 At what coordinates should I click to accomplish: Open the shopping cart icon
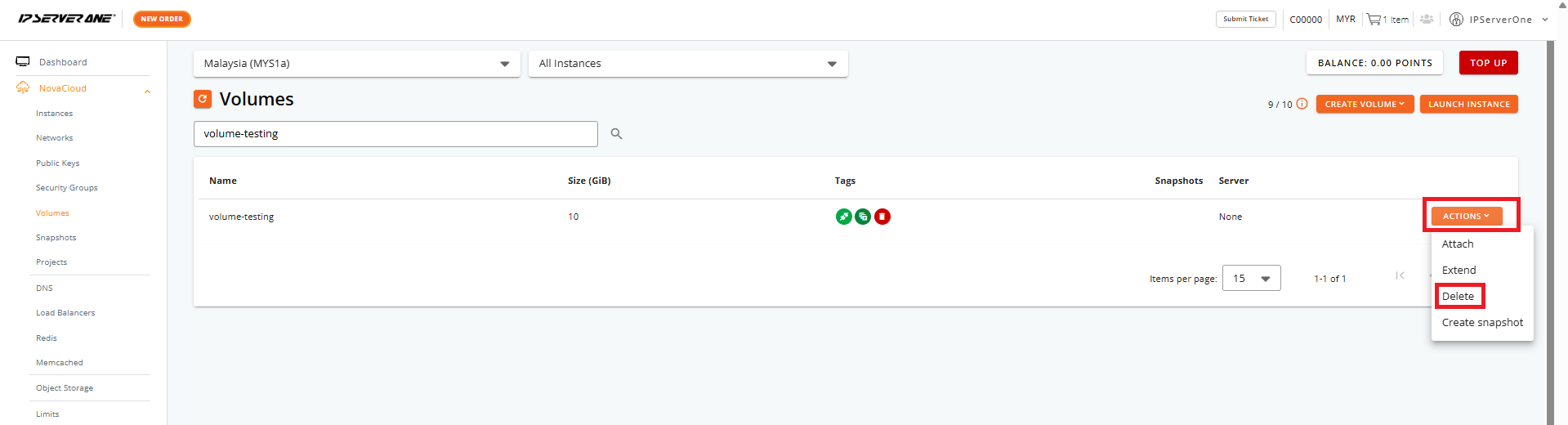tap(1373, 19)
